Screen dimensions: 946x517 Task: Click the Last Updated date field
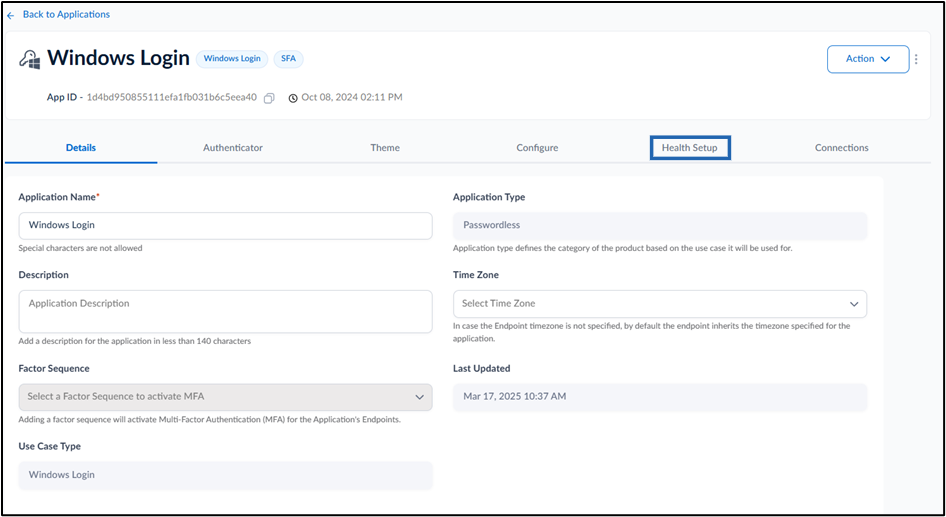660,397
